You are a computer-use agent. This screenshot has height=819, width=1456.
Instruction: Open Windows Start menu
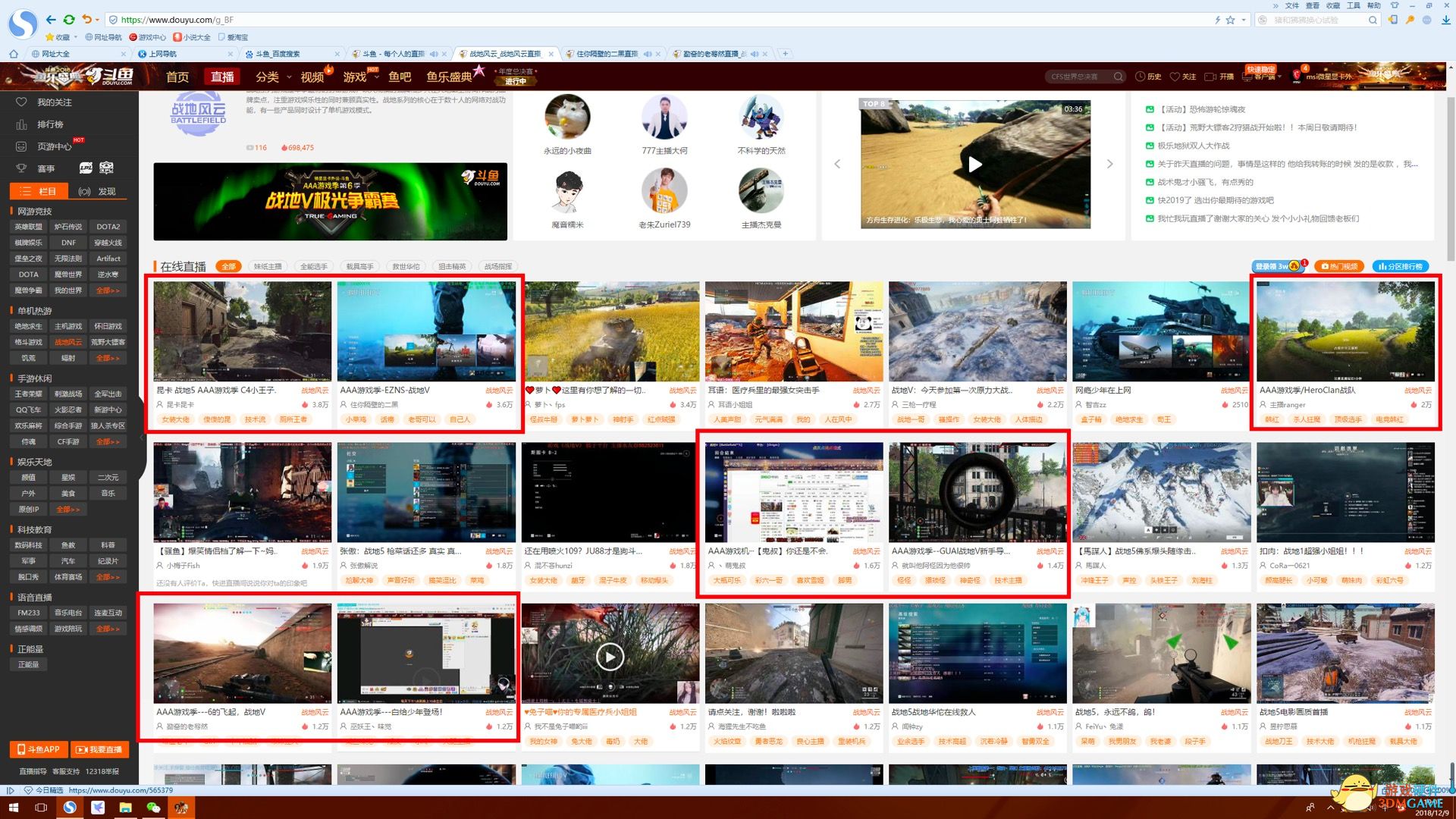pyautogui.click(x=13, y=808)
